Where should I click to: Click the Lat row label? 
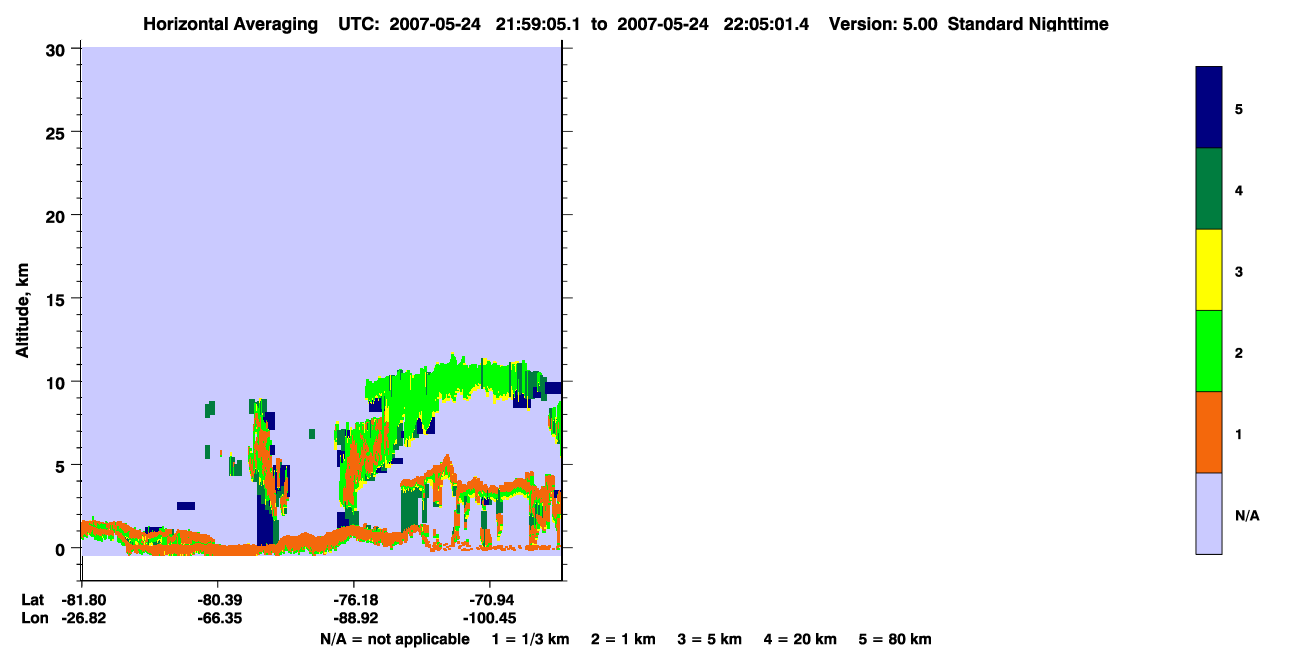[32, 600]
